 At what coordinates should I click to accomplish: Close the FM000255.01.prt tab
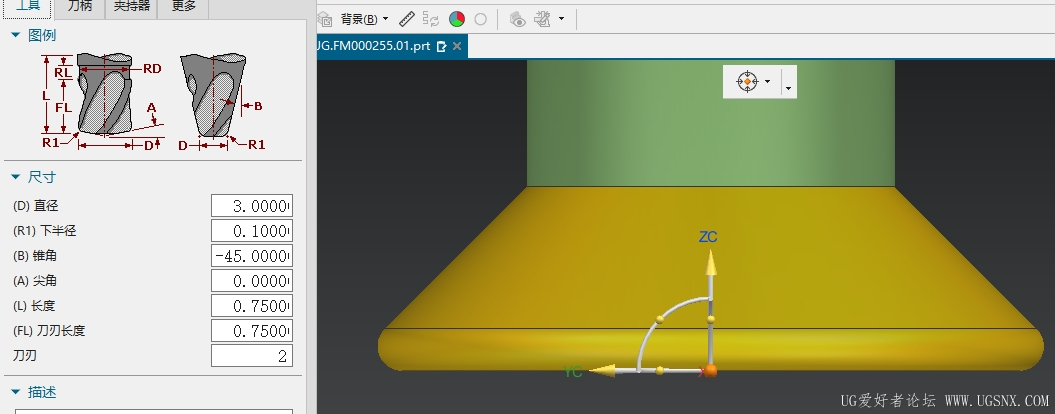pos(457,46)
